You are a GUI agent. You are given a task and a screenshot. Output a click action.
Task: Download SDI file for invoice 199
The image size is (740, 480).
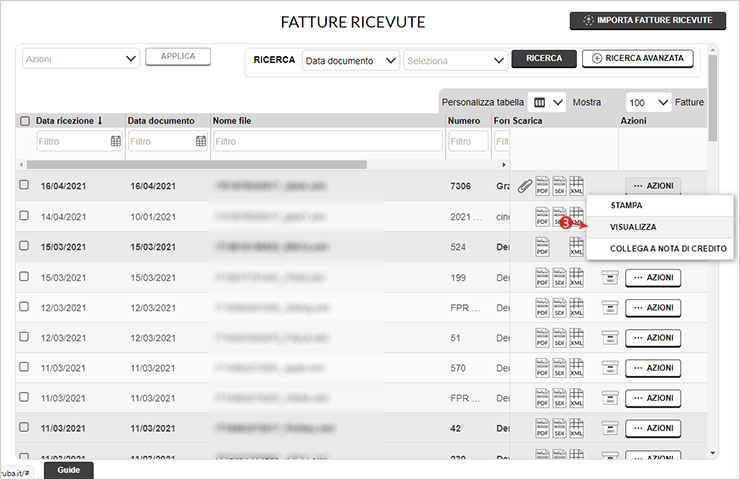(x=559, y=278)
